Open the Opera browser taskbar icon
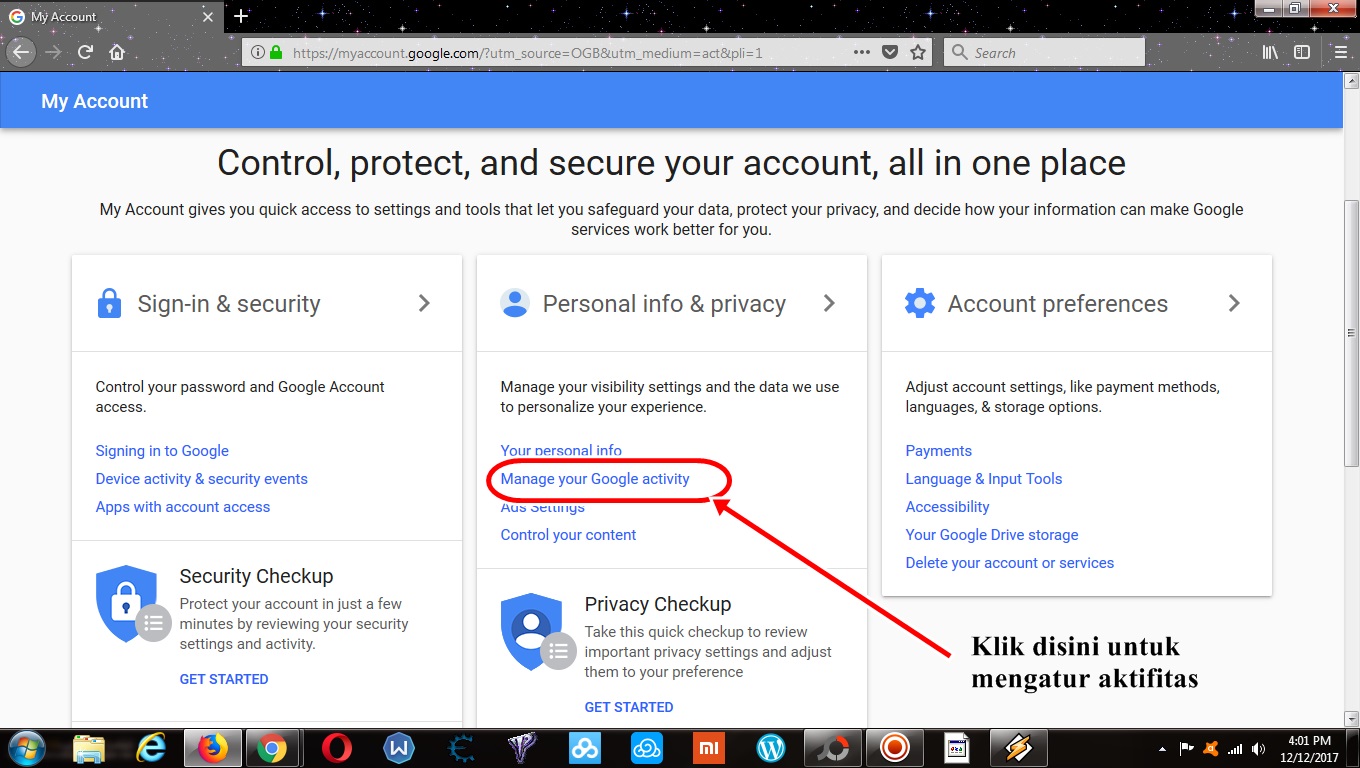Screen dimensions: 1360x768 pos(336,747)
